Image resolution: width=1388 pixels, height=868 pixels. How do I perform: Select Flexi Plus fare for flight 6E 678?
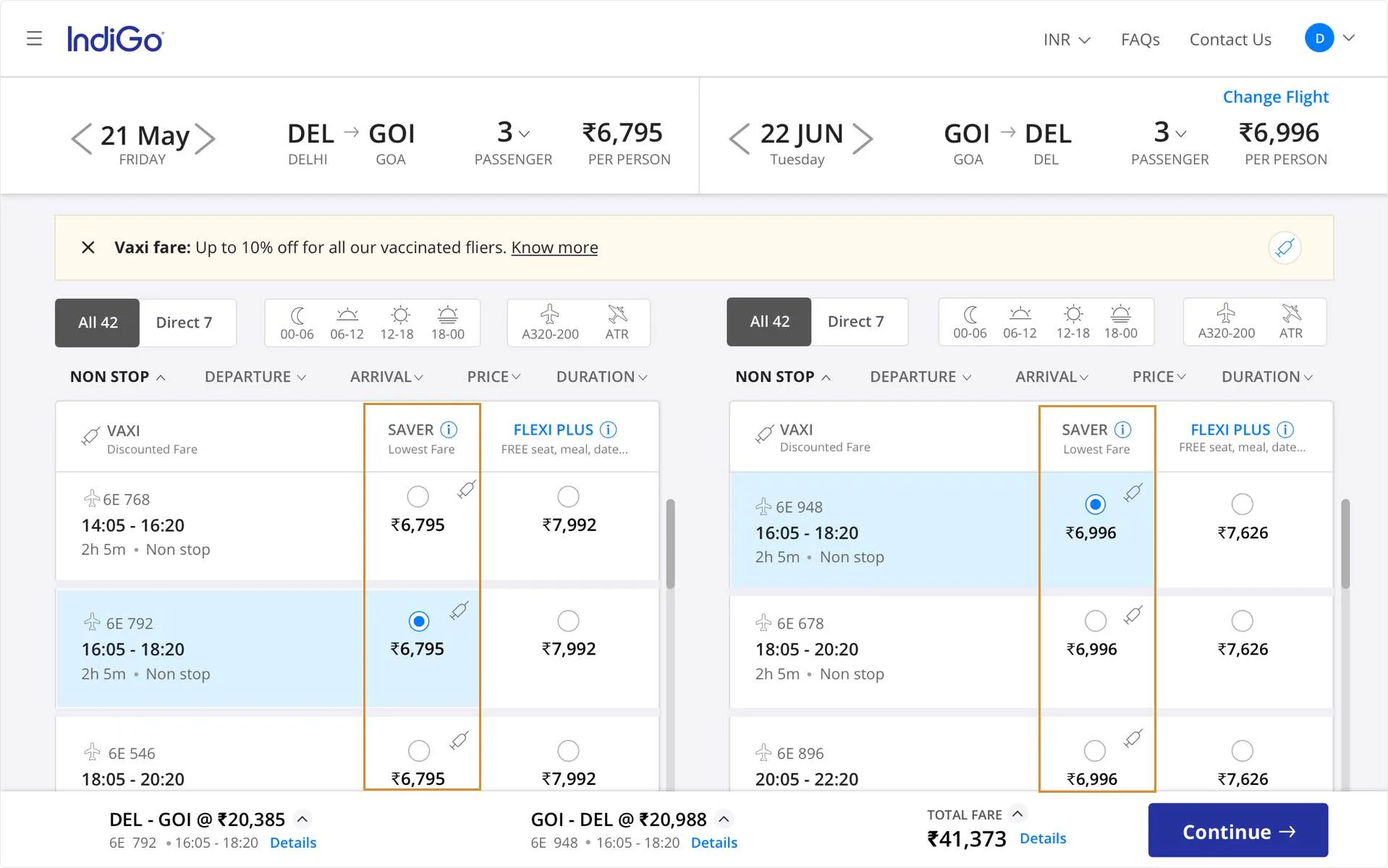(x=1242, y=621)
